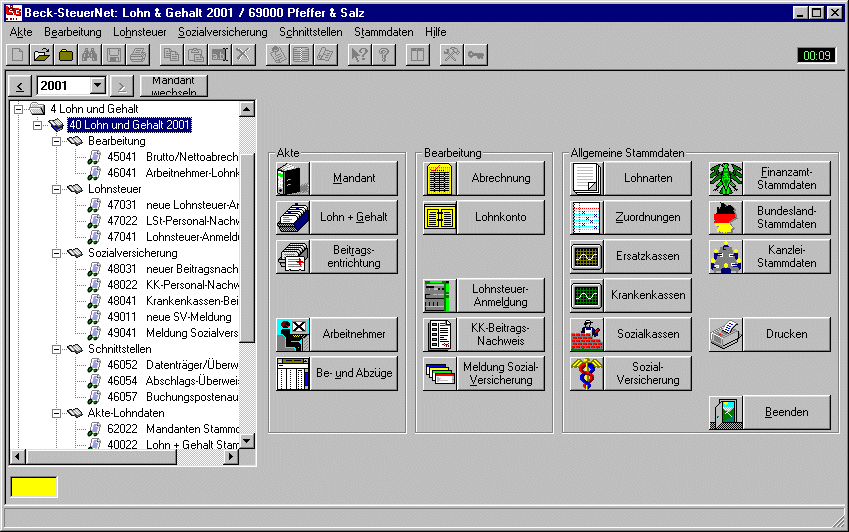Collapse the Sozialversicherung tree branch
This screenshot has width=849, height=532.
(56, 253)
